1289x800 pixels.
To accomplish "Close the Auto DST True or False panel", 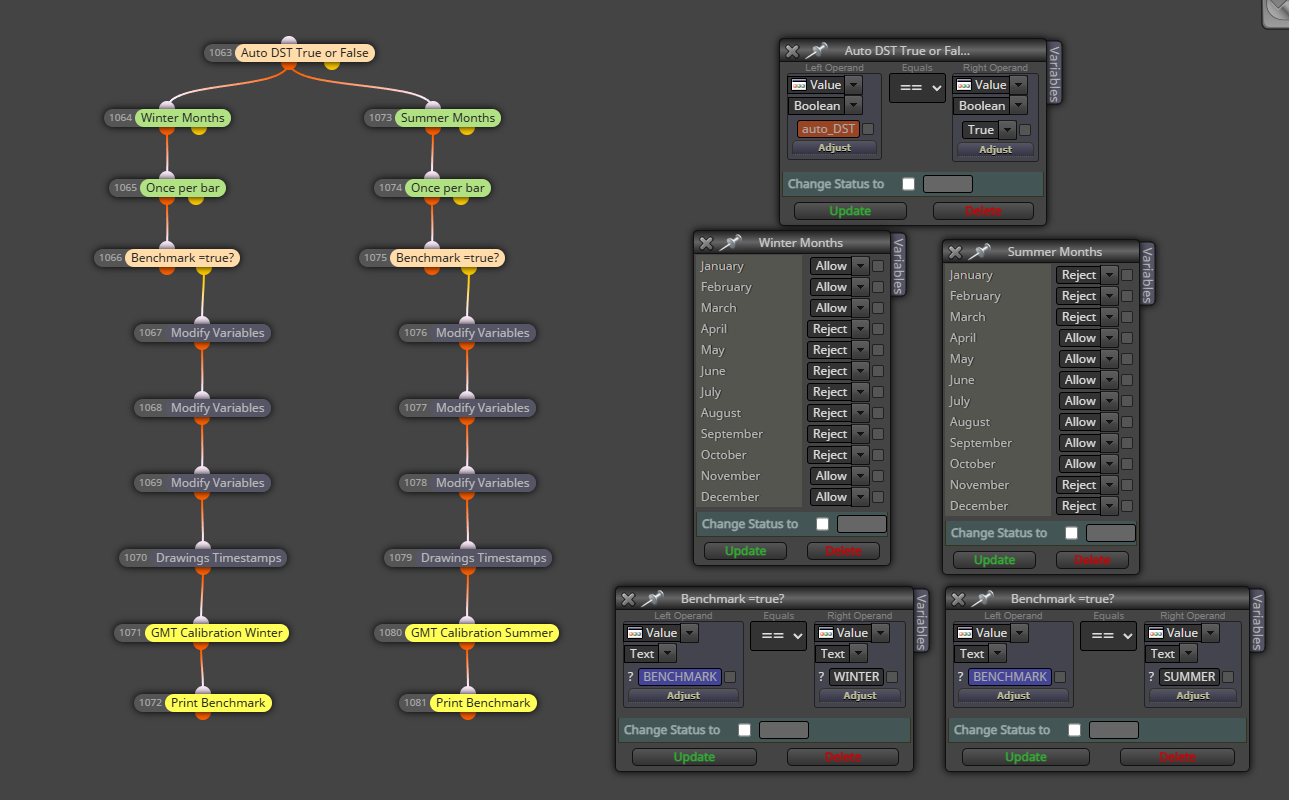I will tap(792, 51).
